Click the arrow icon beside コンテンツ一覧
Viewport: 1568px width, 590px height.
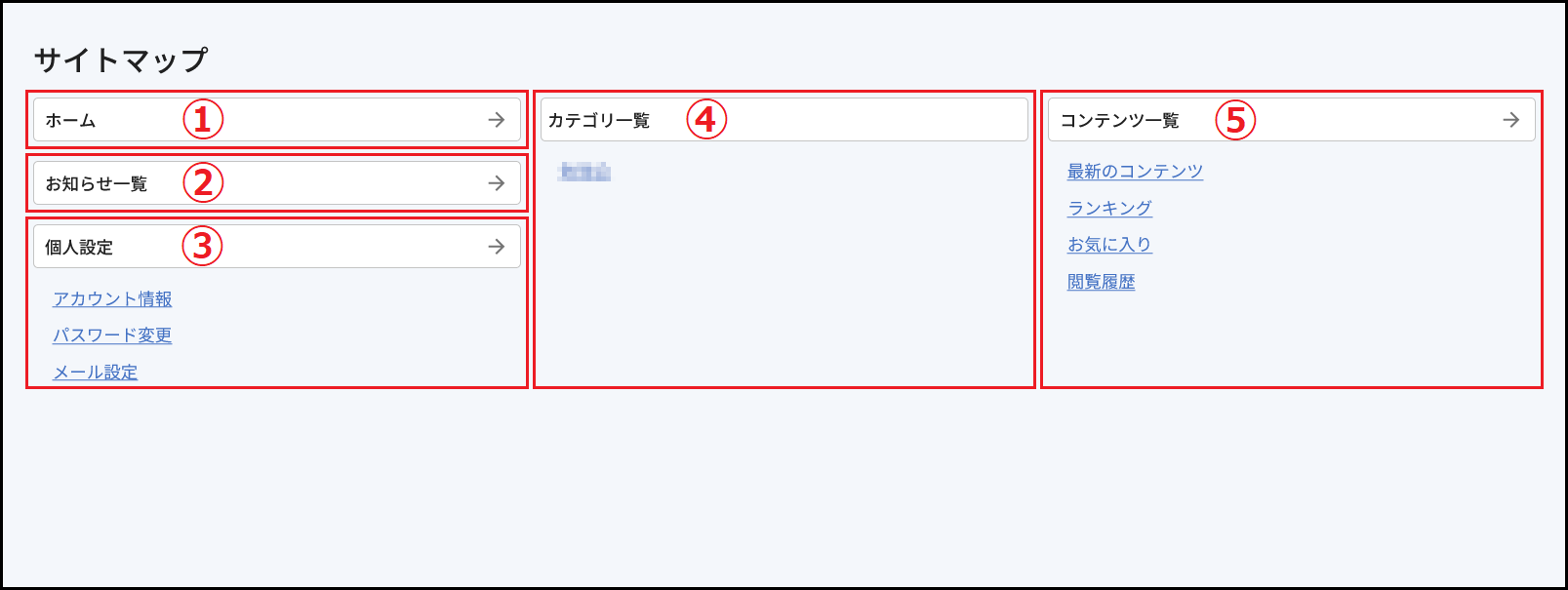click(x=1511, y=120)
